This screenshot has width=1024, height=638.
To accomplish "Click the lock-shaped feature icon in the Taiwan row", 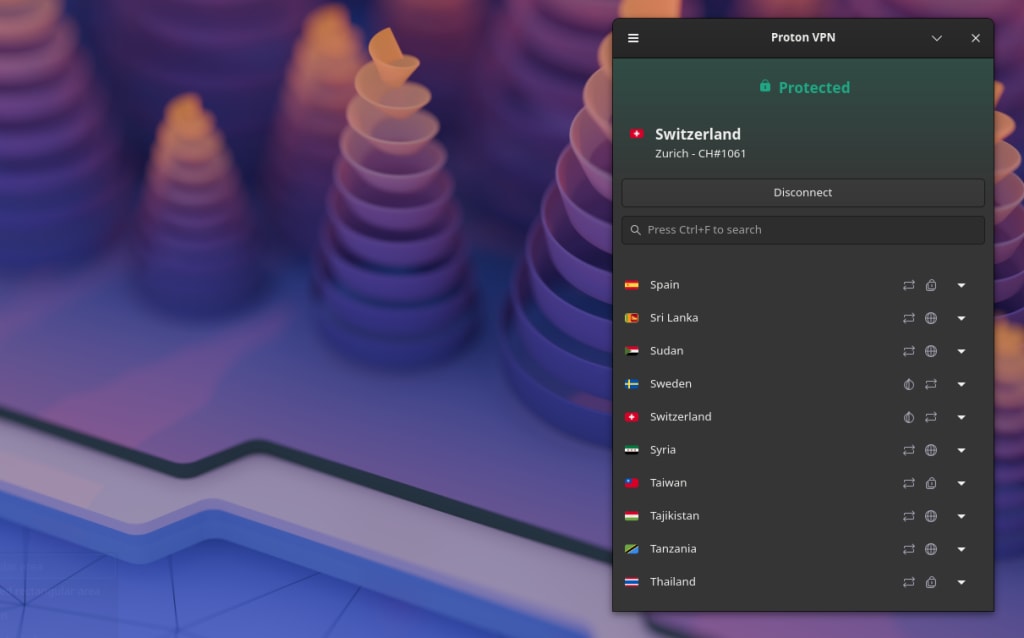I will pyautogui.click(x=931, y=483).
